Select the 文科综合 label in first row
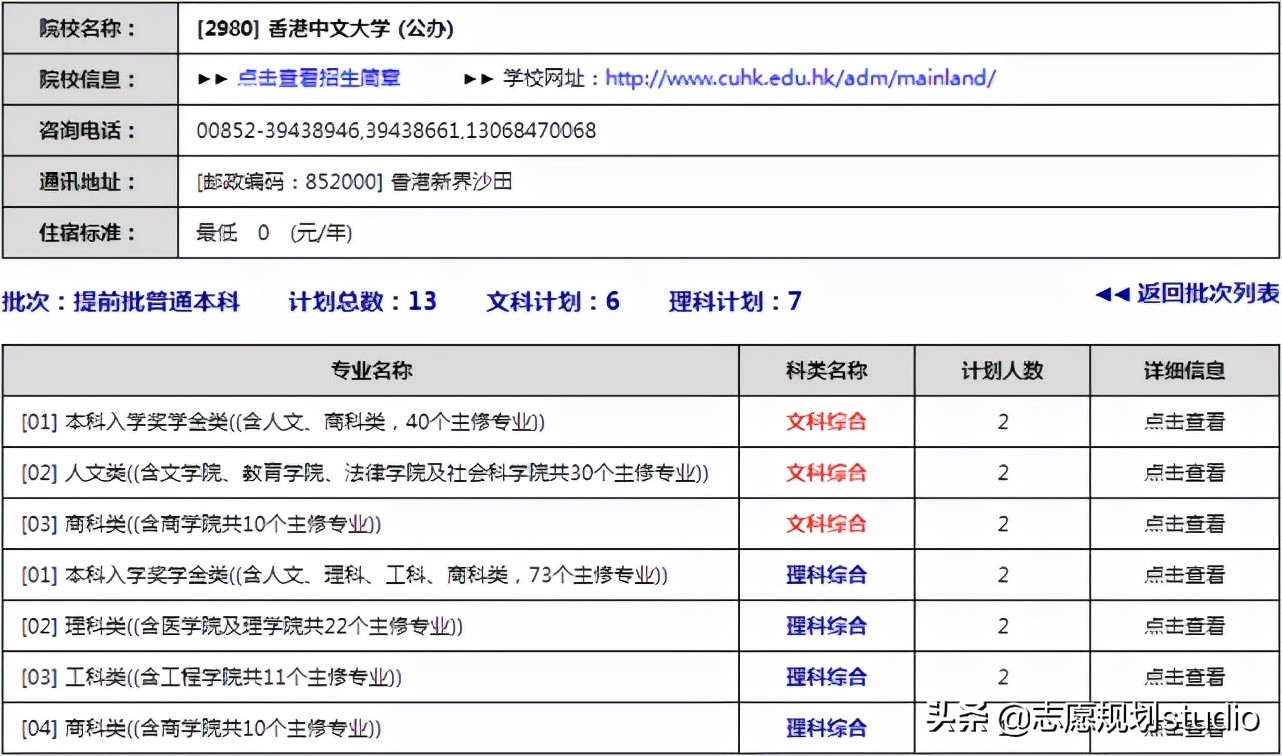1282x756 pixels. [x=825, y=422]
